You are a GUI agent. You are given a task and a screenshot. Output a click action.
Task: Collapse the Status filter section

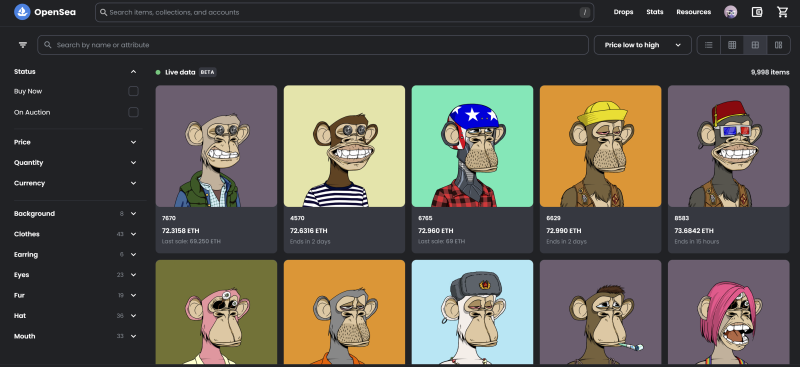133,72
